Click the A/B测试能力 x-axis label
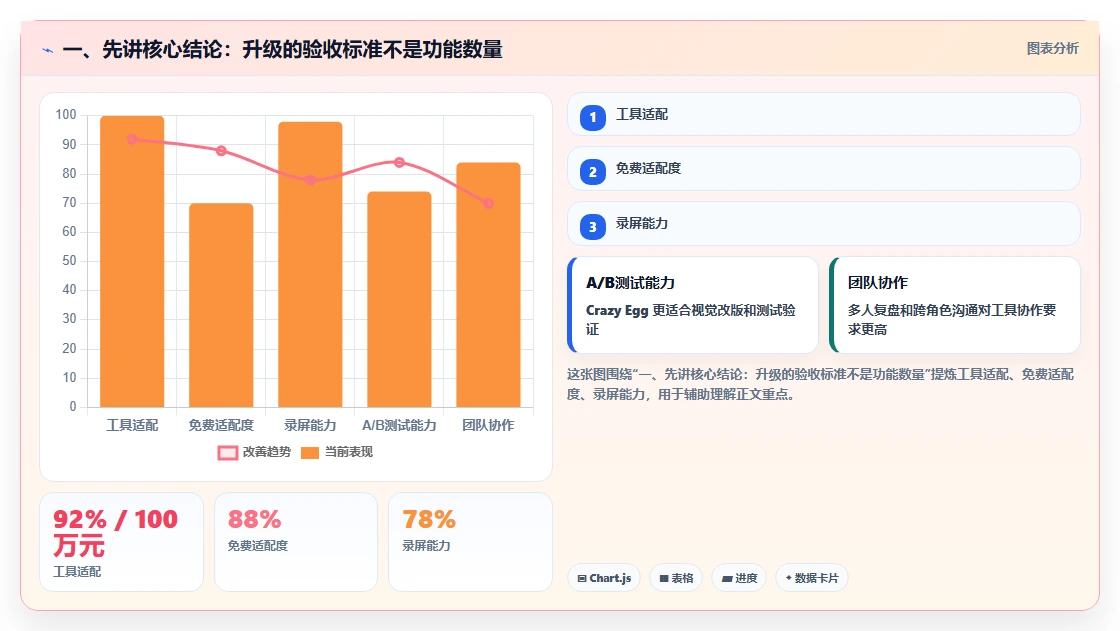Viewport: 1120px width, 631px height. 399,425
